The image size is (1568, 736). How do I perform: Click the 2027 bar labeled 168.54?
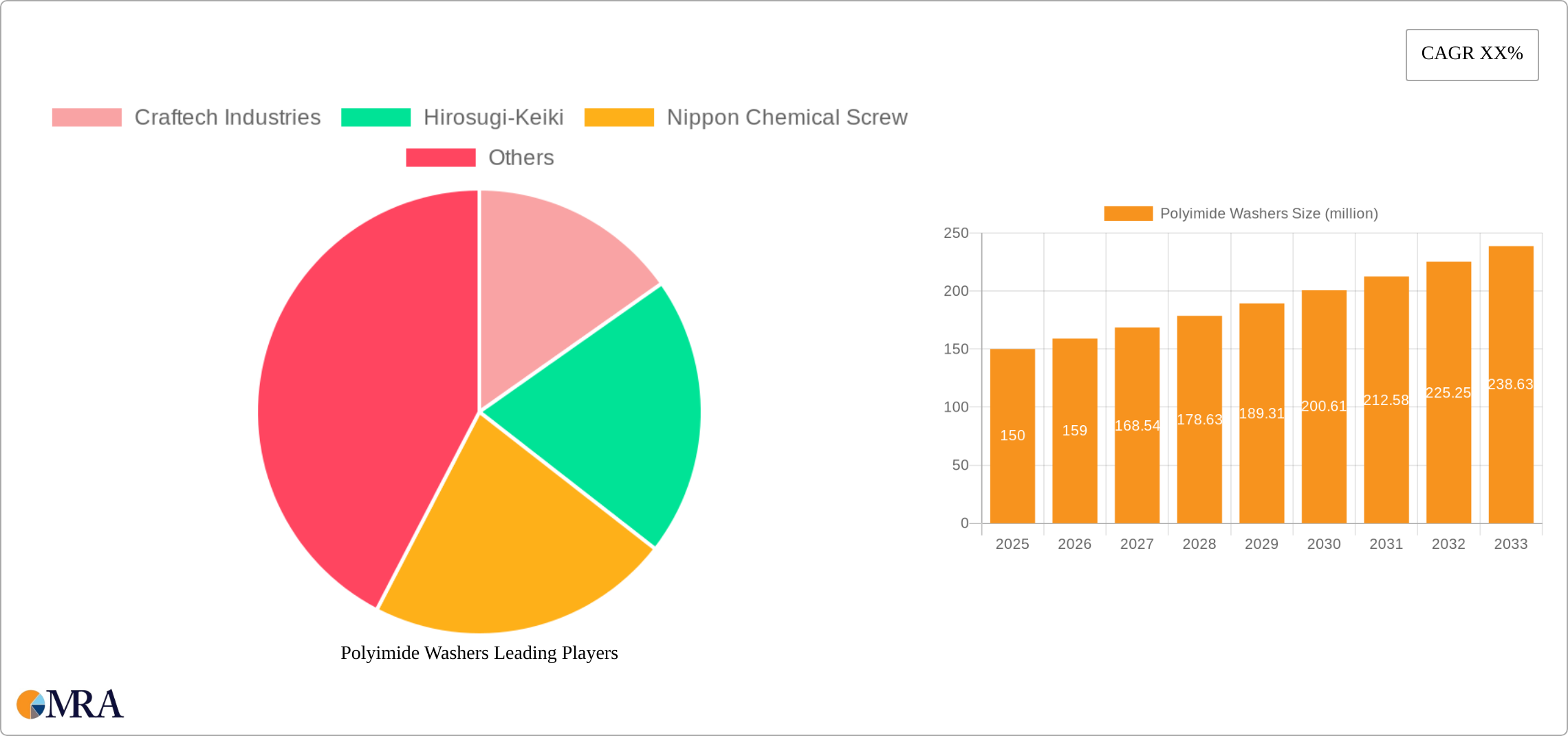point(1137,425)
